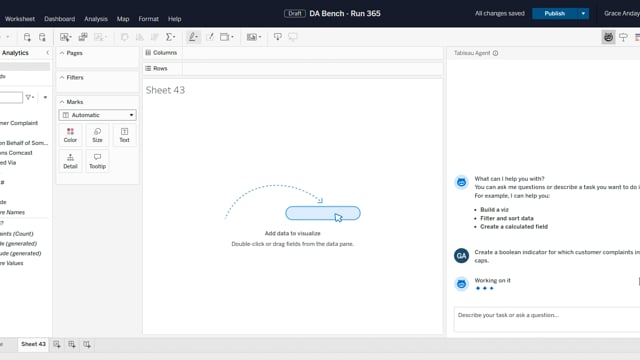This screenshot has height=360, width=640.
Task: Collapse the side pane with chevron arrow
Action: pos(47,53)
